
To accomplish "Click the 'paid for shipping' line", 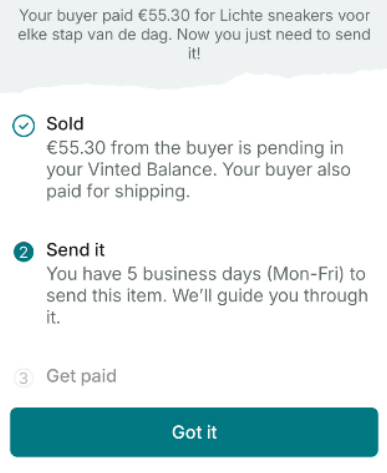I will pos(118,192).
